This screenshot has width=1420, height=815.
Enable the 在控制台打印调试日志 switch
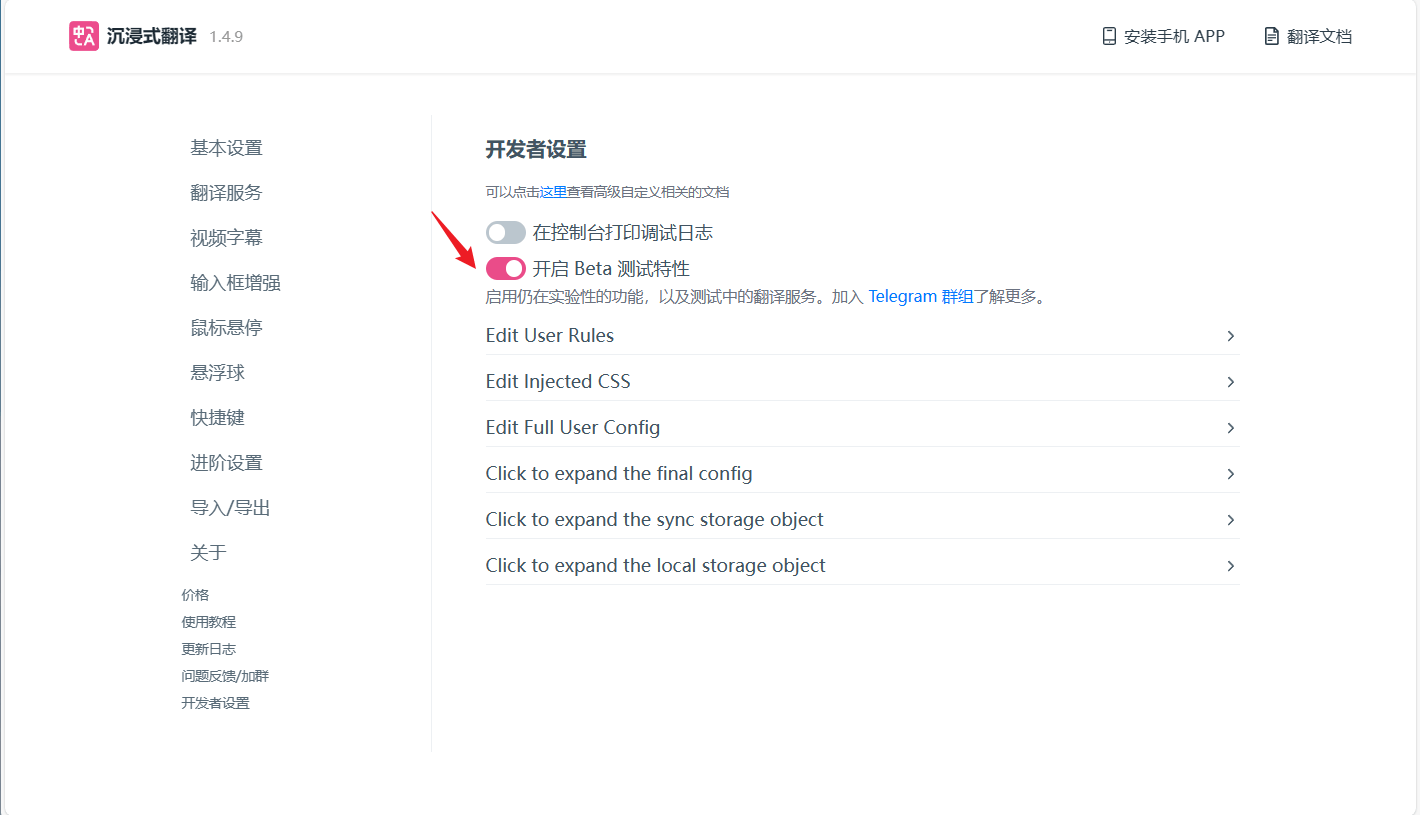[x=505, y=232]
